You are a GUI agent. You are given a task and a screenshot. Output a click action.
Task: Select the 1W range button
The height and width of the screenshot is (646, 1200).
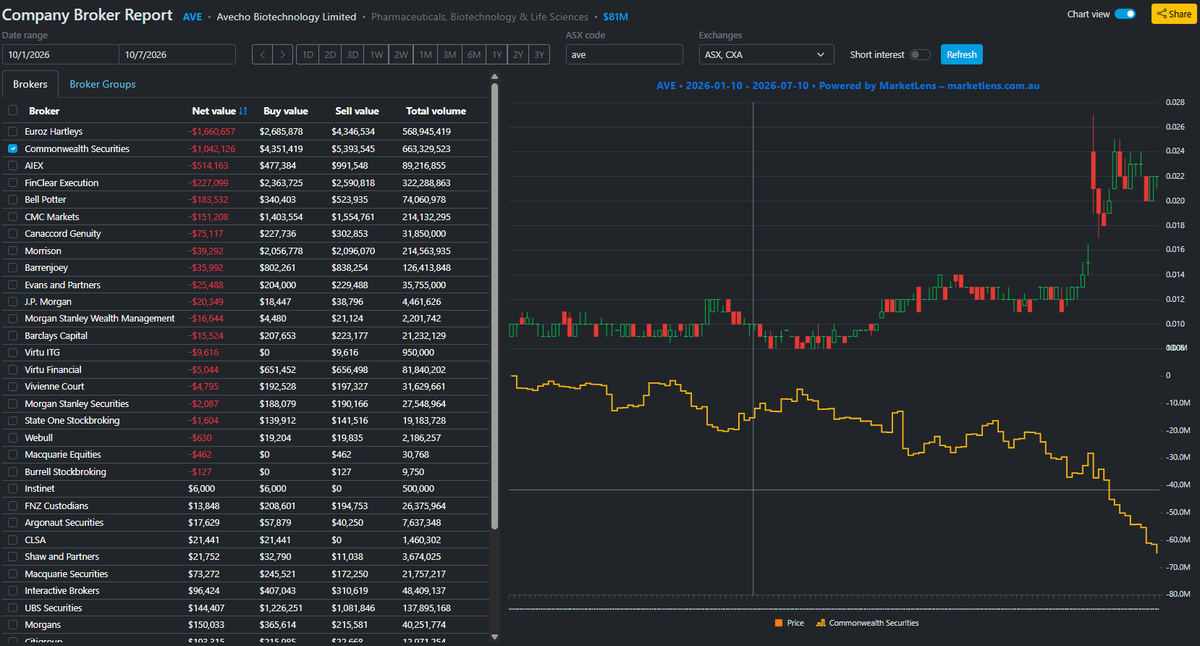pyautogui.click(x=376, y=55)
